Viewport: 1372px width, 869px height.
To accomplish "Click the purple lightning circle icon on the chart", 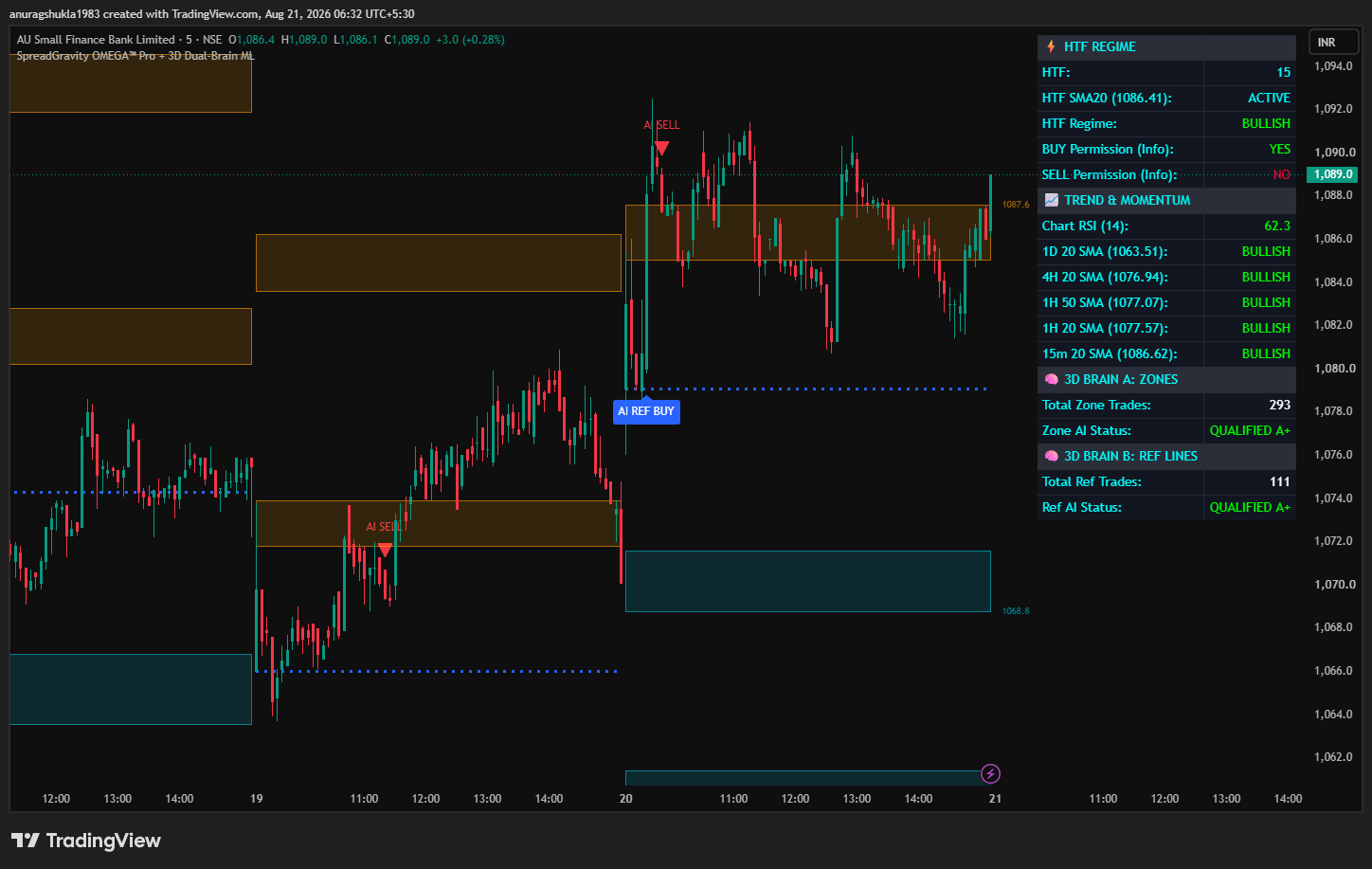I will point(990,774).
